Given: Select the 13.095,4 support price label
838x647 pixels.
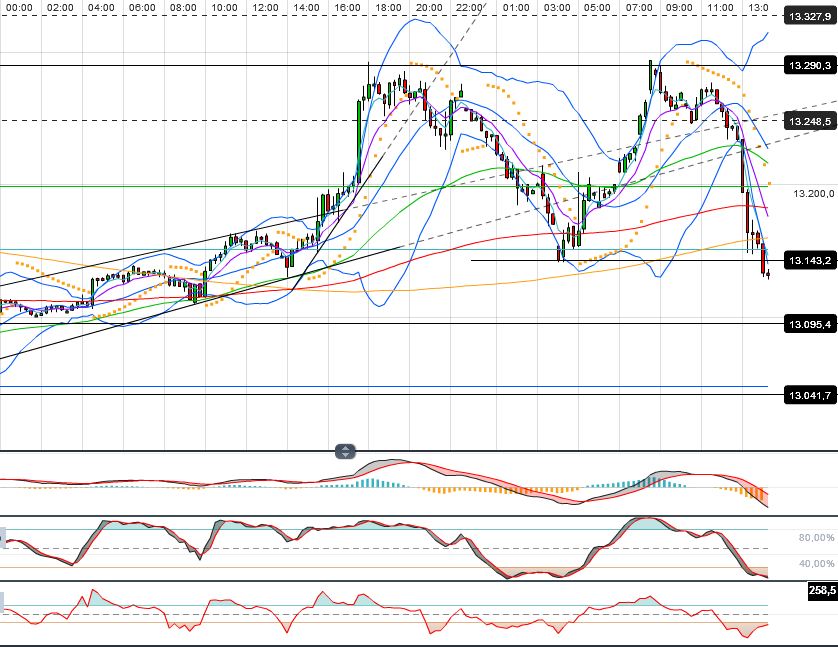Looking at the screenshot, I should (809, 324).
